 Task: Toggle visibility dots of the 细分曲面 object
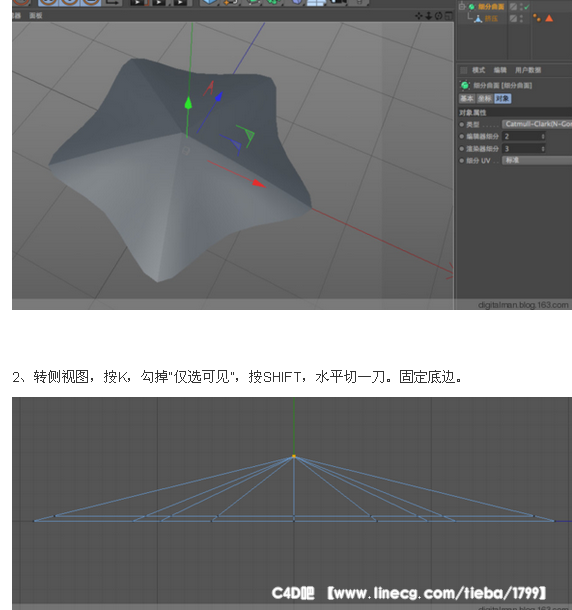point(521,7)
